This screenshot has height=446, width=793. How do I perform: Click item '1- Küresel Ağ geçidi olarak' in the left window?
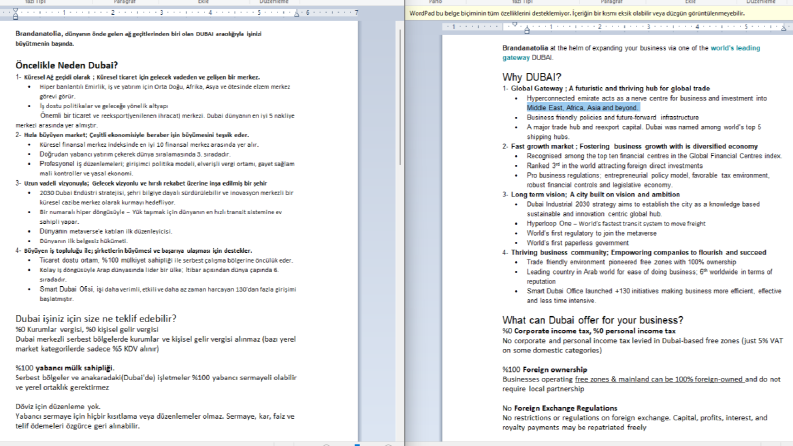pos(138,77)
